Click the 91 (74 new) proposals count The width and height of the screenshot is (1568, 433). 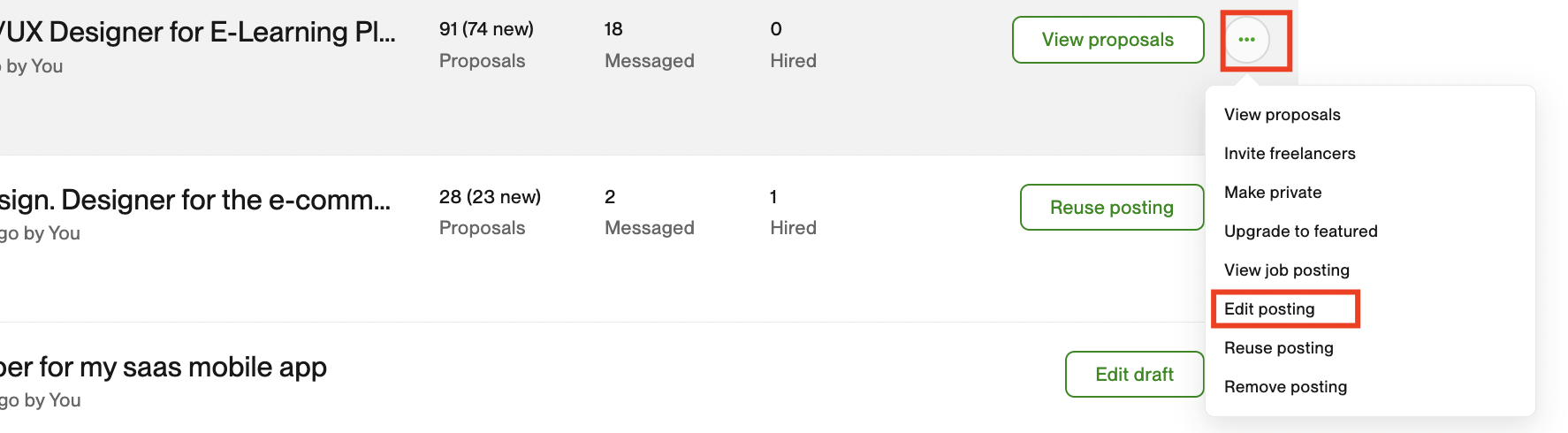486,29
